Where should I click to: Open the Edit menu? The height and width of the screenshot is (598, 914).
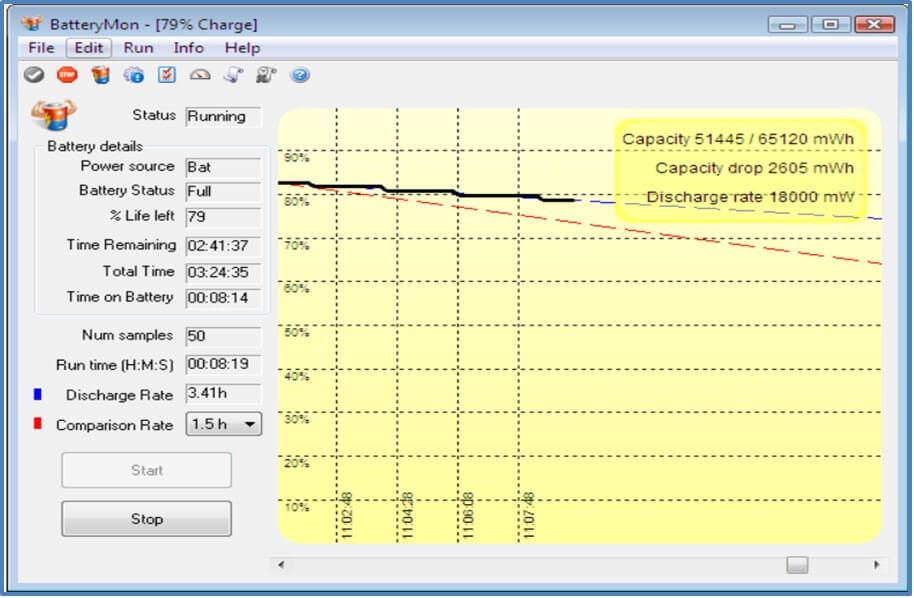click(89, 48)
